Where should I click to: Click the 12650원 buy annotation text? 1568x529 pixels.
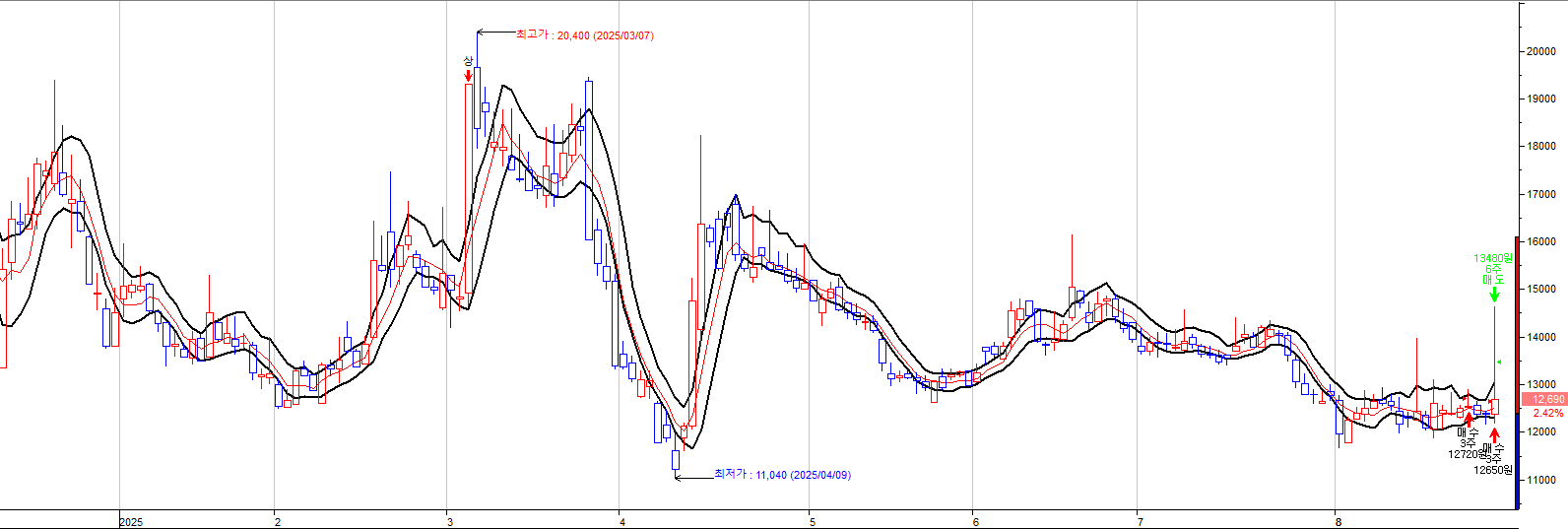[1493, 470]
